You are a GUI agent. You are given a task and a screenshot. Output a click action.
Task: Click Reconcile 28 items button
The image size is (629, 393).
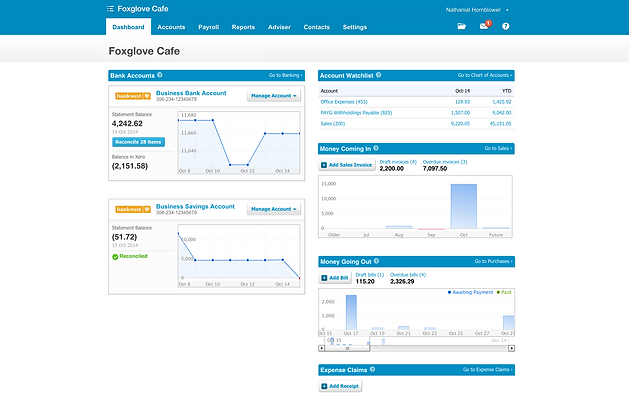[x=138, y=142]
